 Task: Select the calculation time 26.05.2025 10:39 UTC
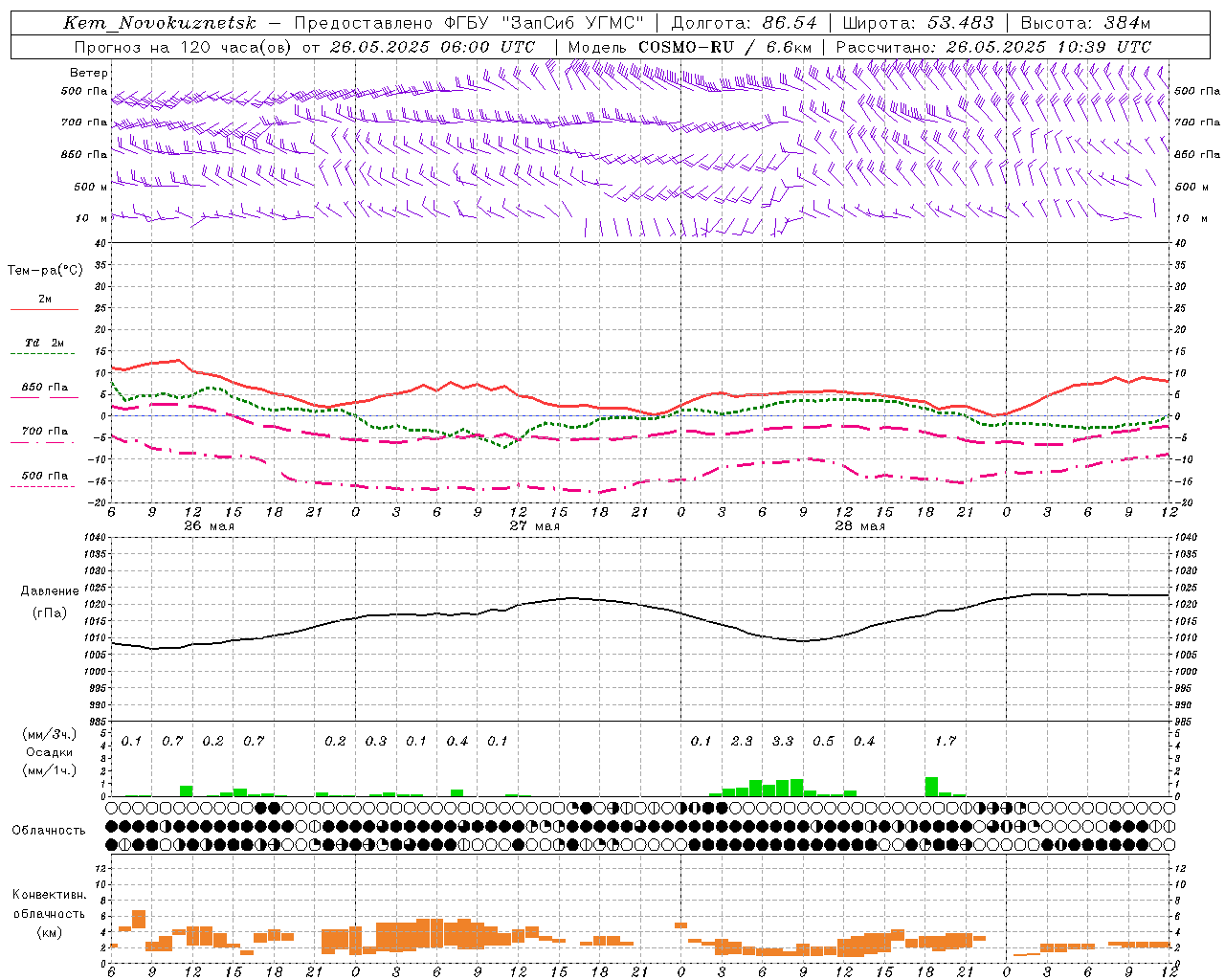pyautogui.click(x=1048, y=47)
